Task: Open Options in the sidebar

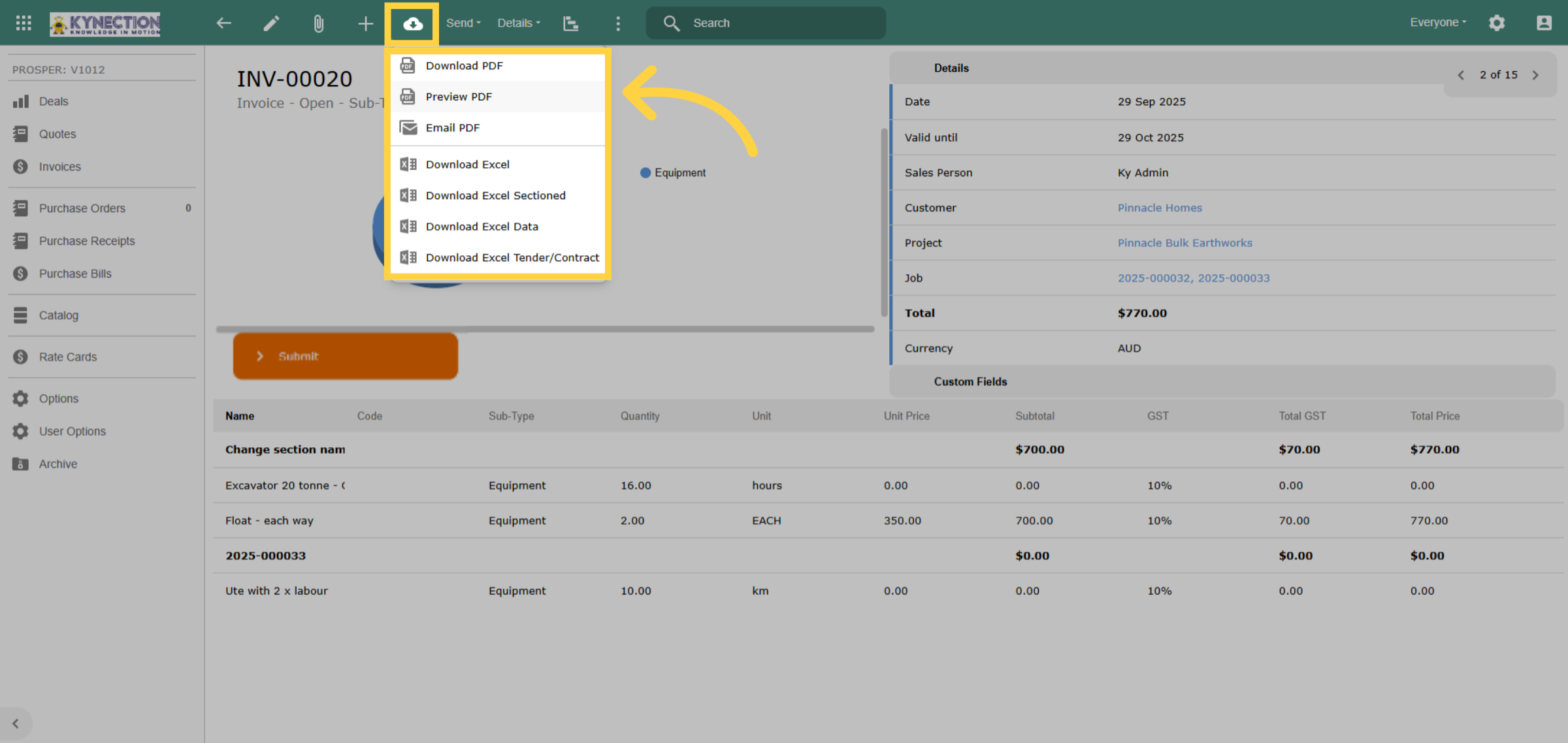Action: (x=102, y=399)
